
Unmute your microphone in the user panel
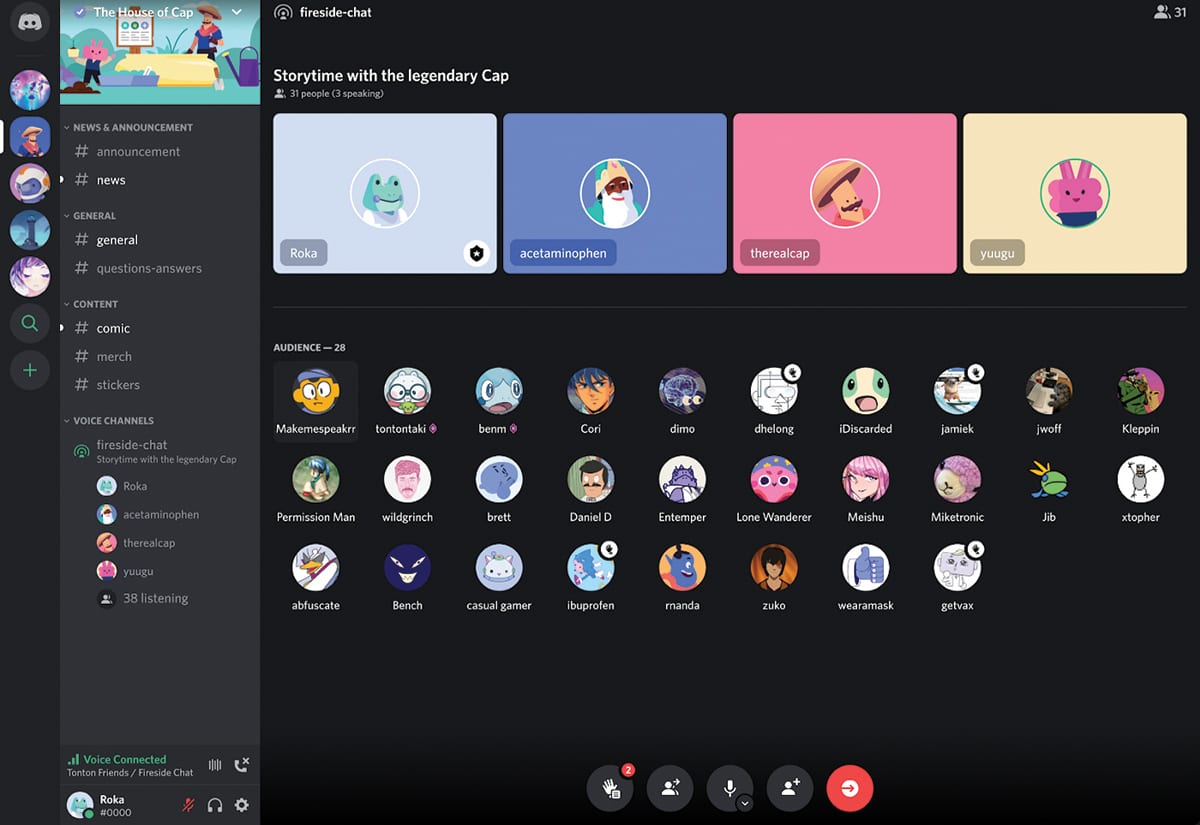click(188, 805)
